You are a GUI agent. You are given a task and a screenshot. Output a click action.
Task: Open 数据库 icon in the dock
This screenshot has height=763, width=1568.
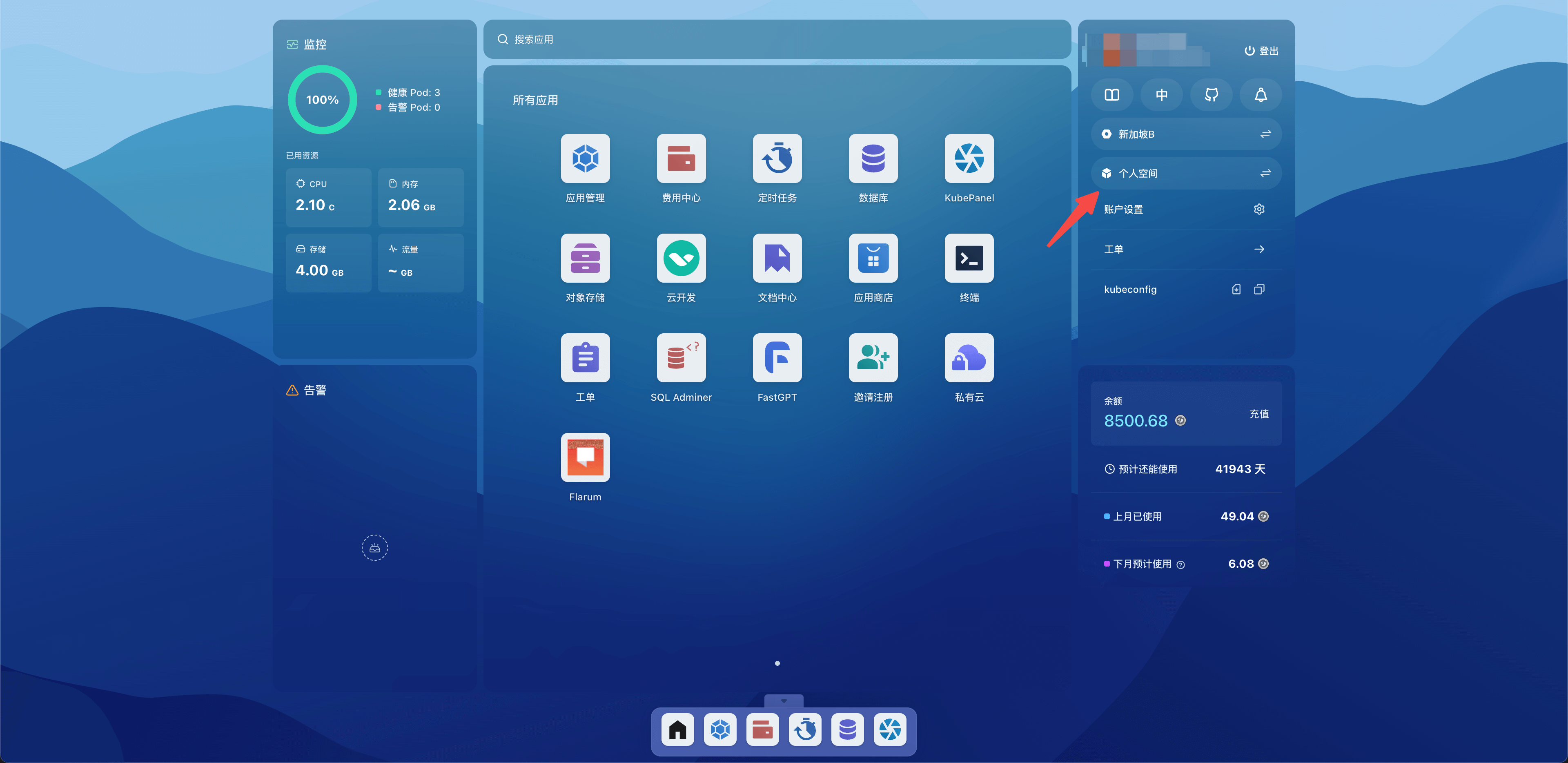pos(848,730)
